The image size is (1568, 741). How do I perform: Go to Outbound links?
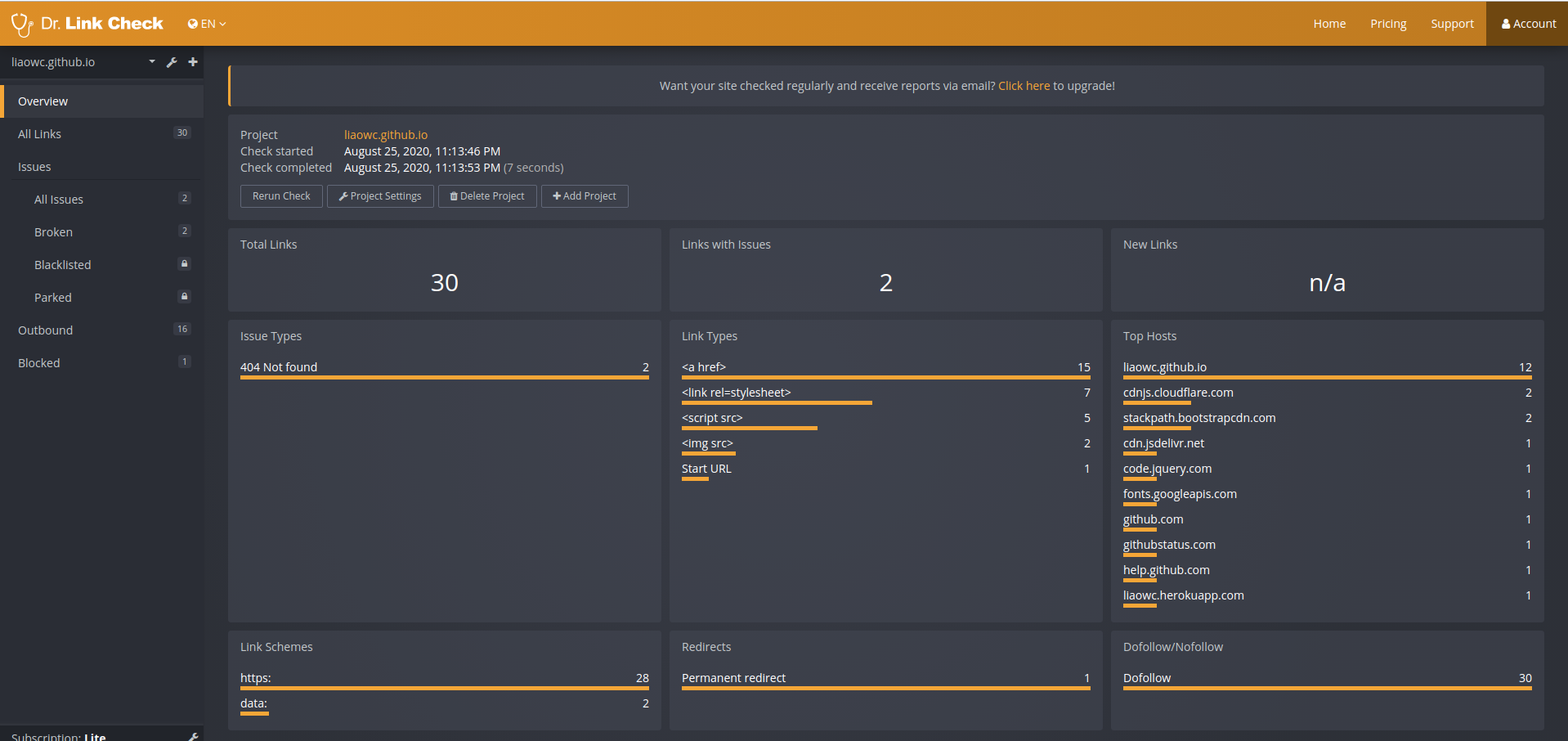pos(46,330)
